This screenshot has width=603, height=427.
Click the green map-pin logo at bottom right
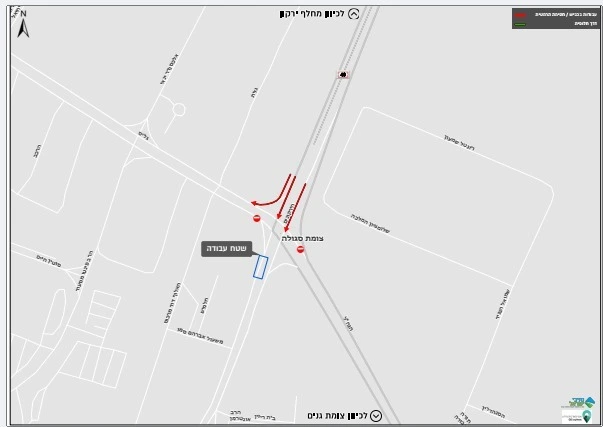(586, 416)
